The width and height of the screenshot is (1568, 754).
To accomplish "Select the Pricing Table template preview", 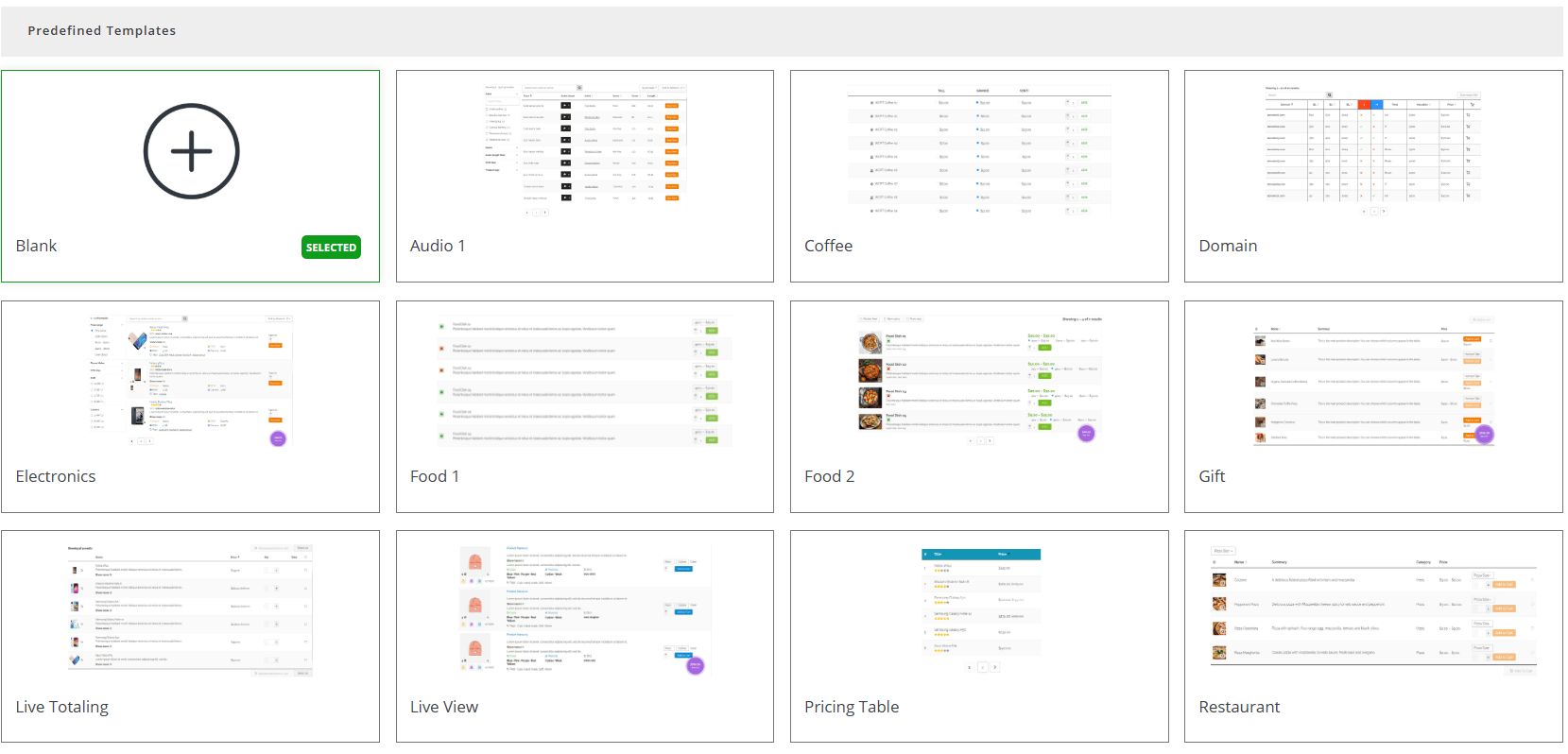I will [979, 610].
